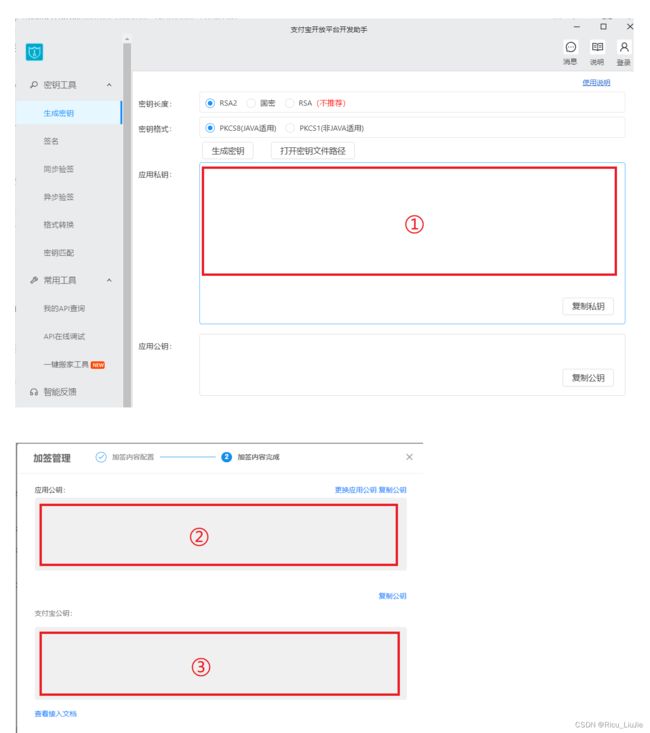Viewport: 650px width, 733px height.
Task: Click the NEW badge on 一键搬家工具
Action: pyautogui.click(x=98, y=365)
